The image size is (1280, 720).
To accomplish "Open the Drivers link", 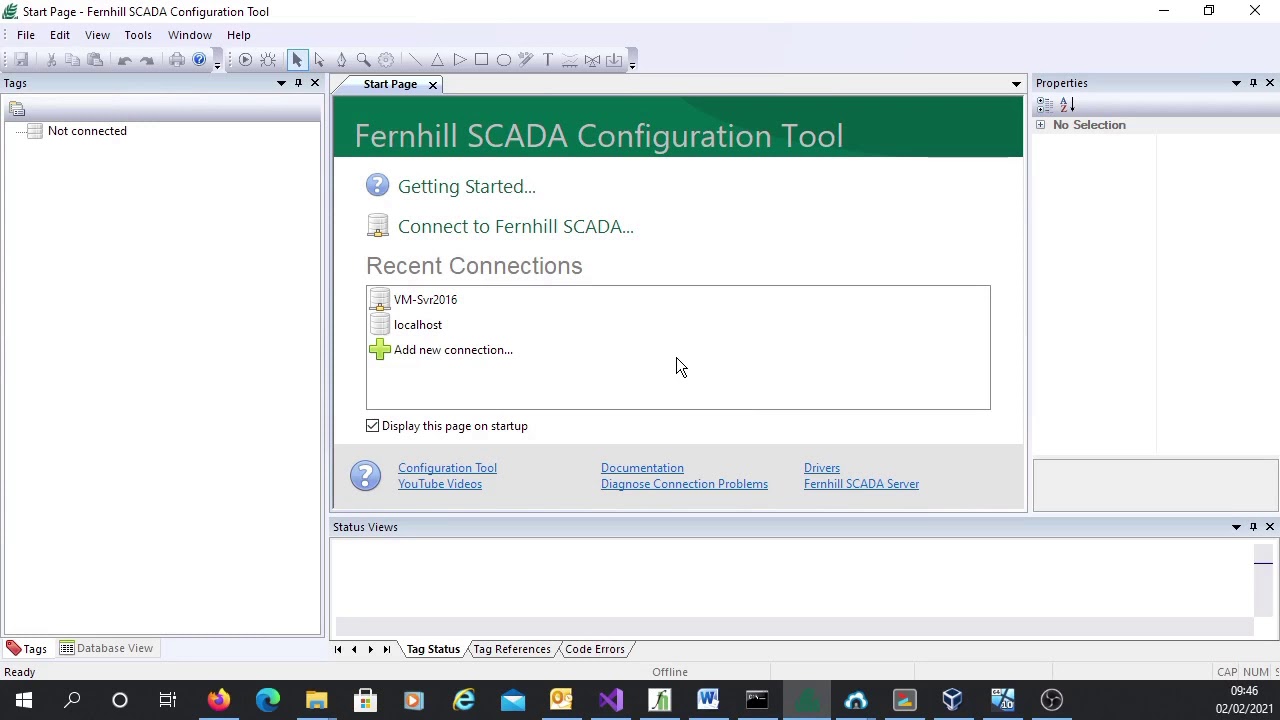I will click(x=822, y=468).
